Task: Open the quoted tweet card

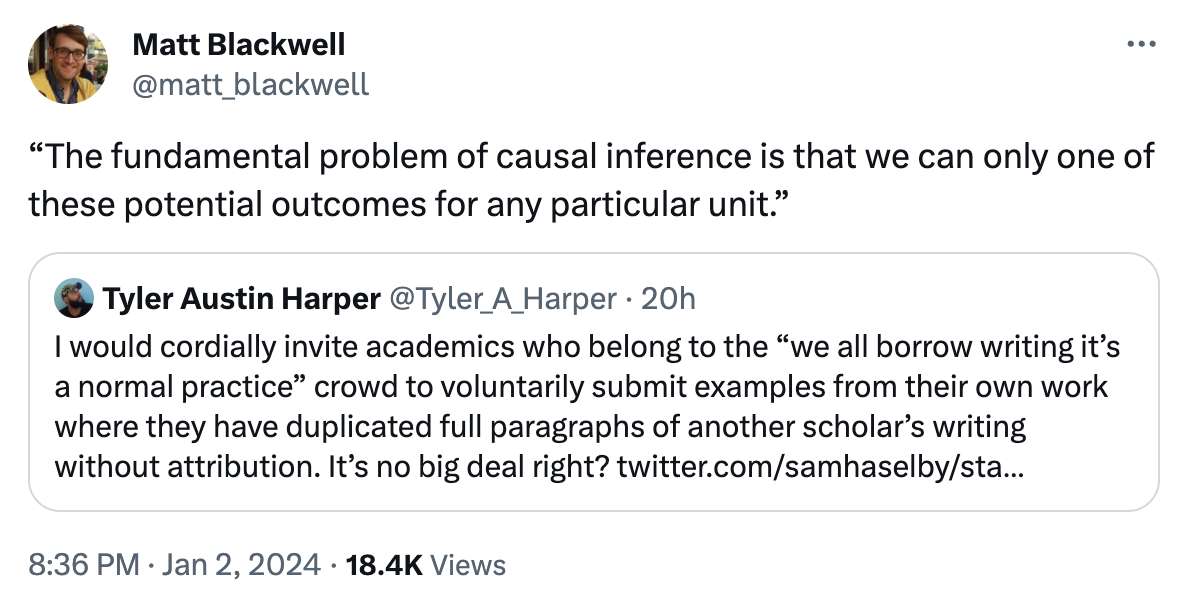Action: coord(594,382)
